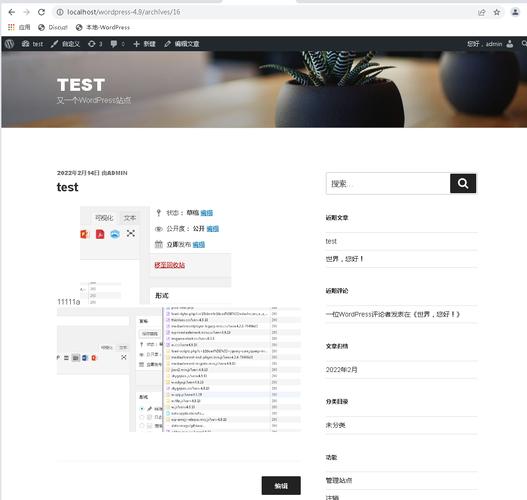Open the 世界，您好！ recent post link

344,259
